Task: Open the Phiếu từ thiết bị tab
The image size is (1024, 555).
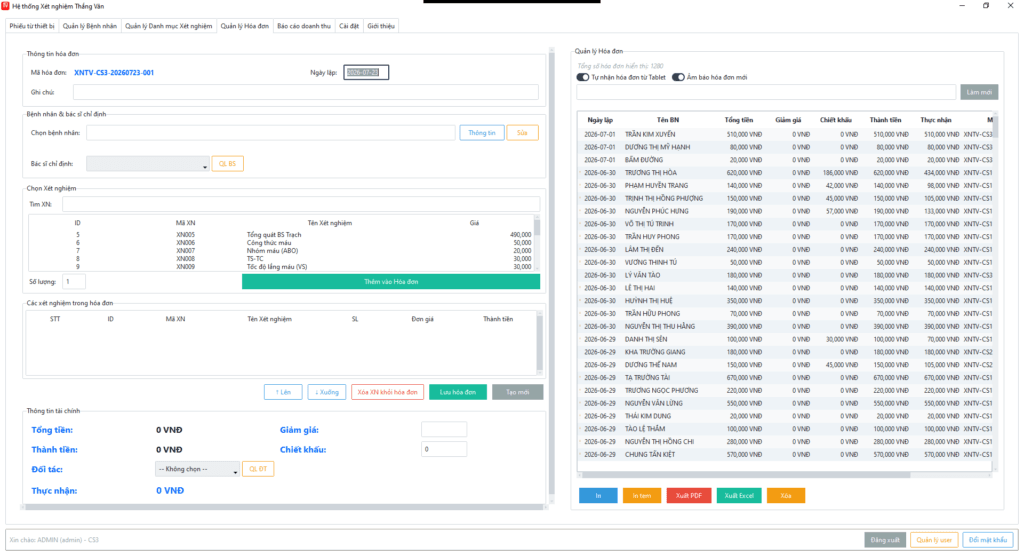Action: pyautogui.click(x=32, y=26)
